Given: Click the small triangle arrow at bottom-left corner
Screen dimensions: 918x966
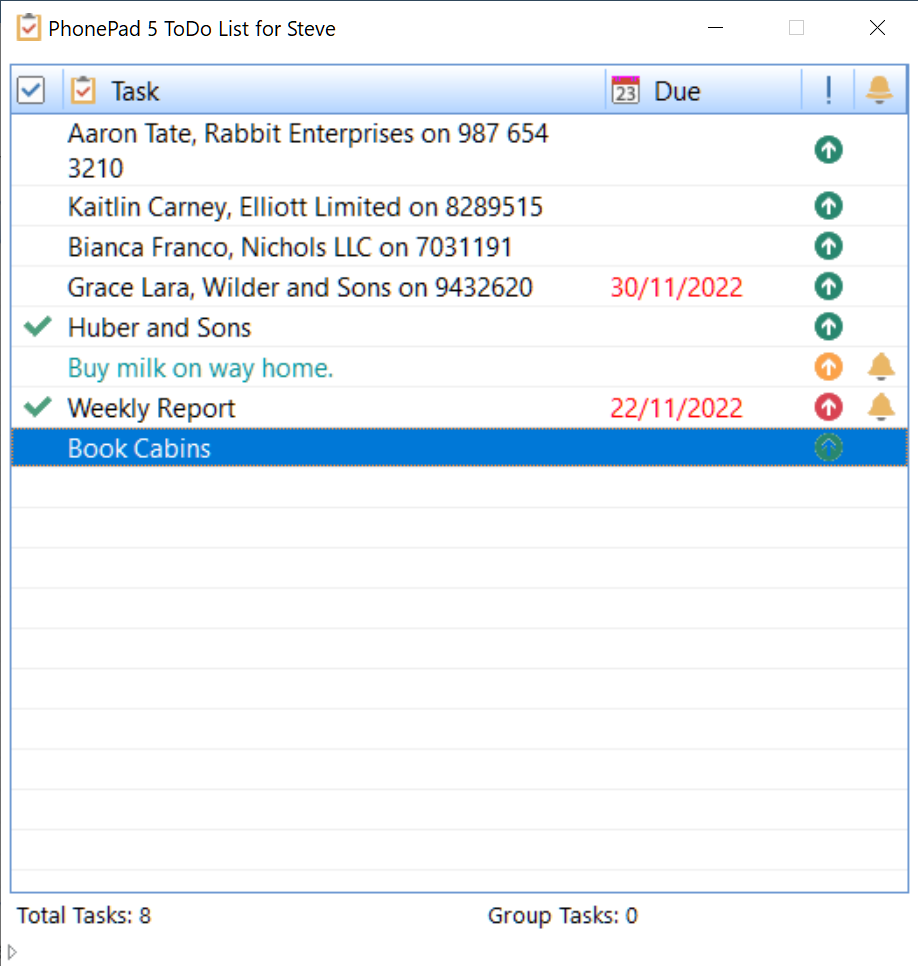Looking at the screenshot, I should click(x=12, y=952).
